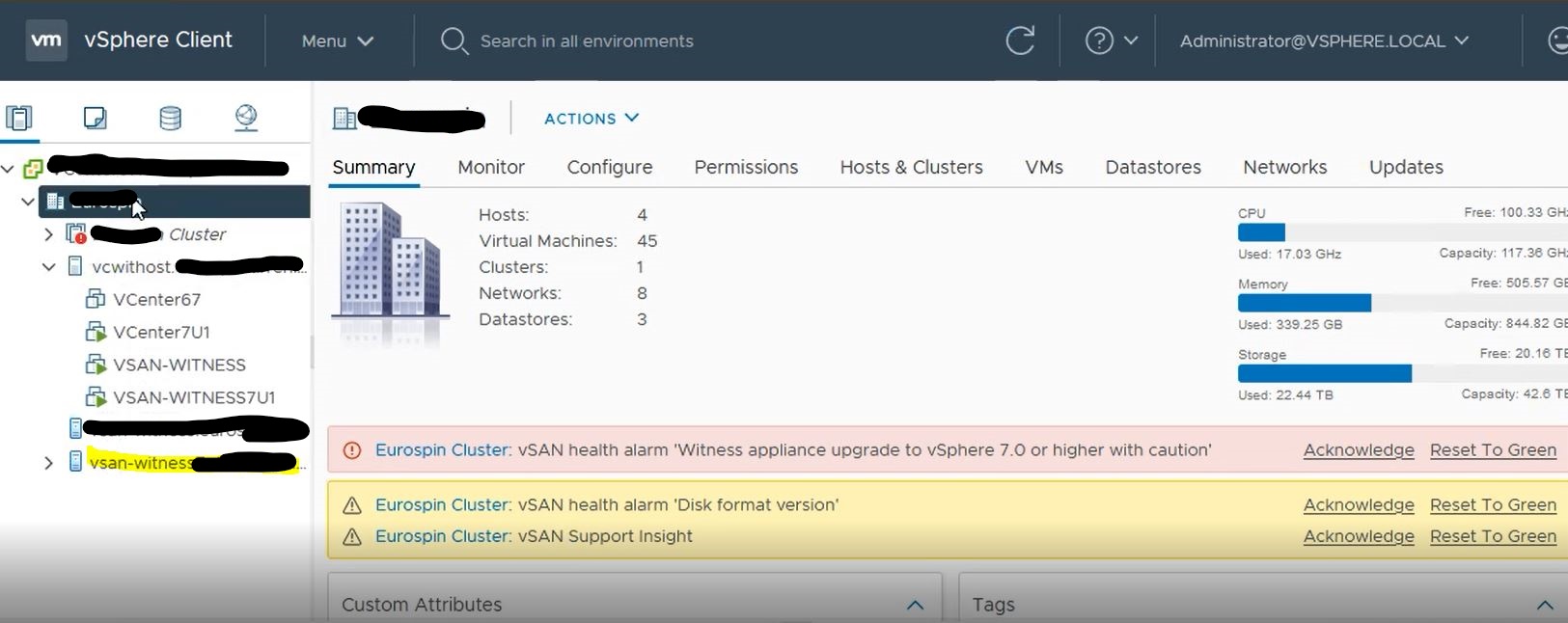Open the Actions dropdown

pyautogui.click(x=591, y=118)
